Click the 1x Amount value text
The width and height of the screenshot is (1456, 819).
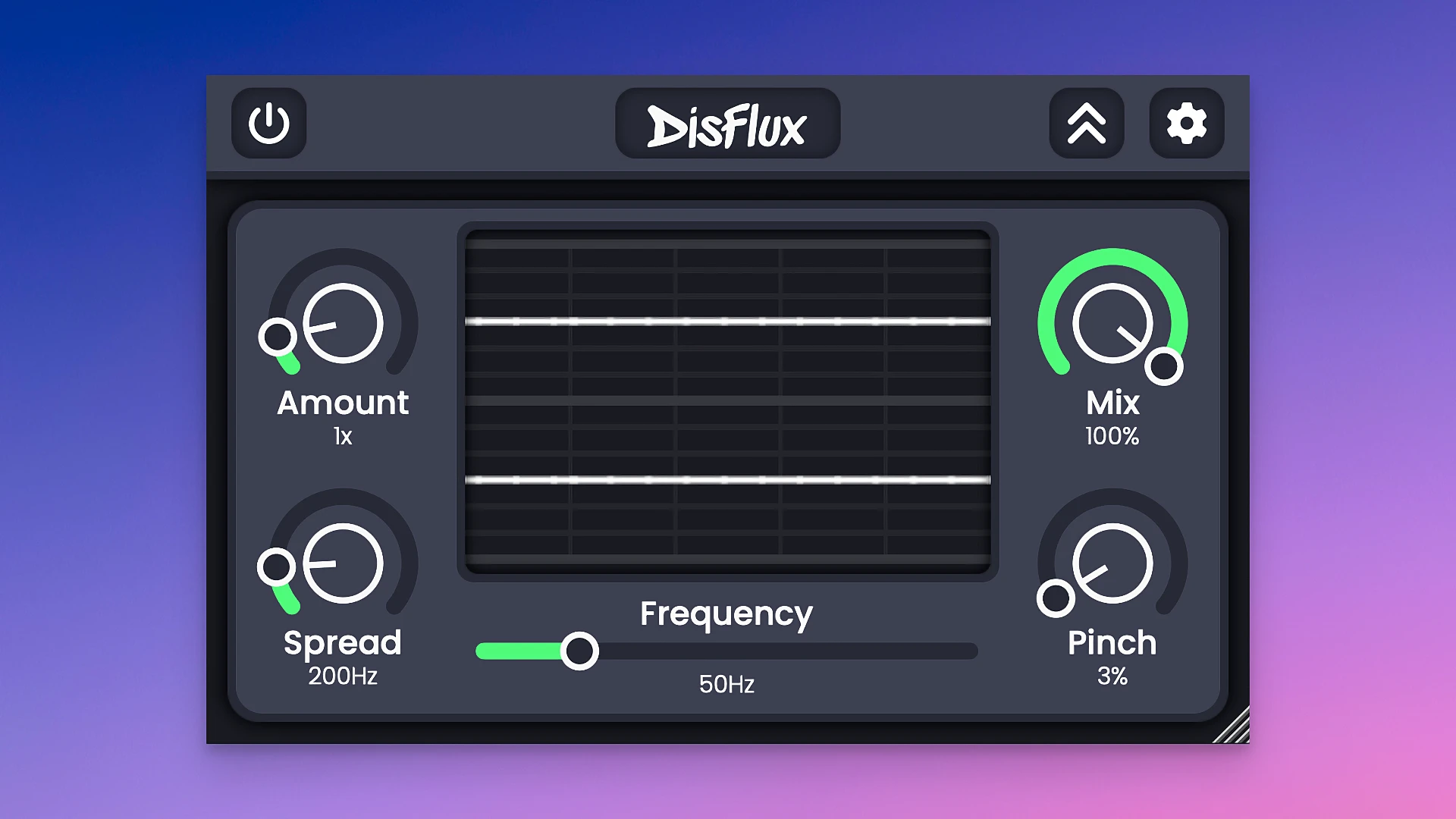(x=343, y=436)
